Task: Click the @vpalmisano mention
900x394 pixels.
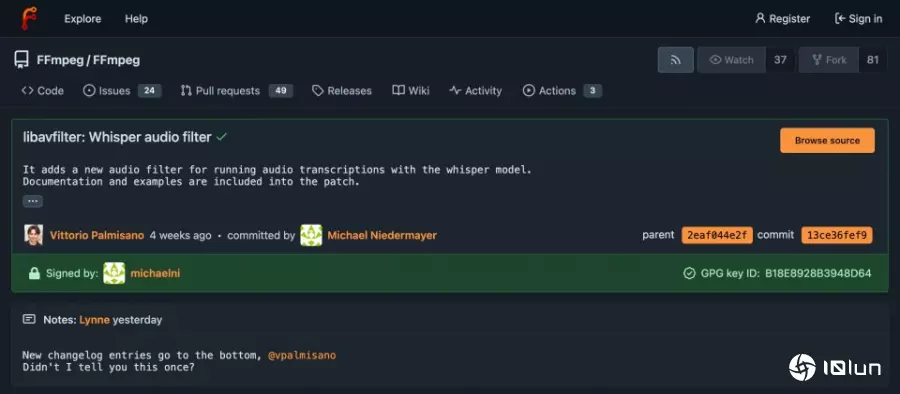Action: click(x=302, y=356)
